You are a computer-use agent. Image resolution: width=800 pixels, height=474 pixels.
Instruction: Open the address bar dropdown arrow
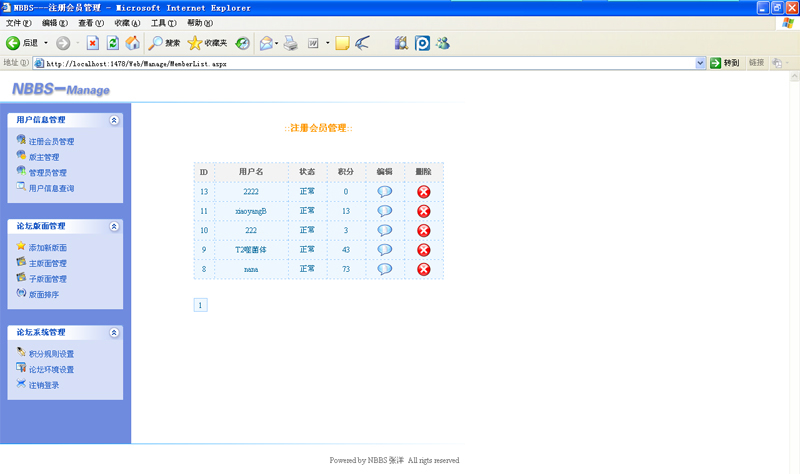700,63
